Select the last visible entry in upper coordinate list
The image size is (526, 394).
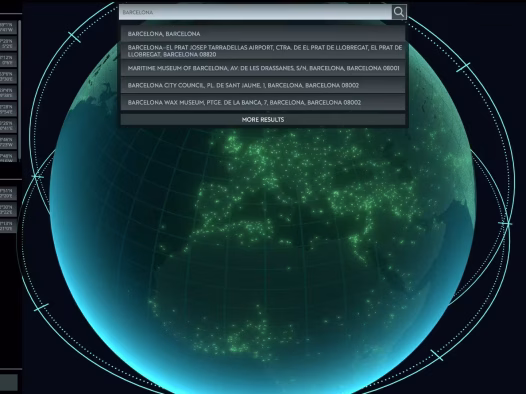[8, 157]
